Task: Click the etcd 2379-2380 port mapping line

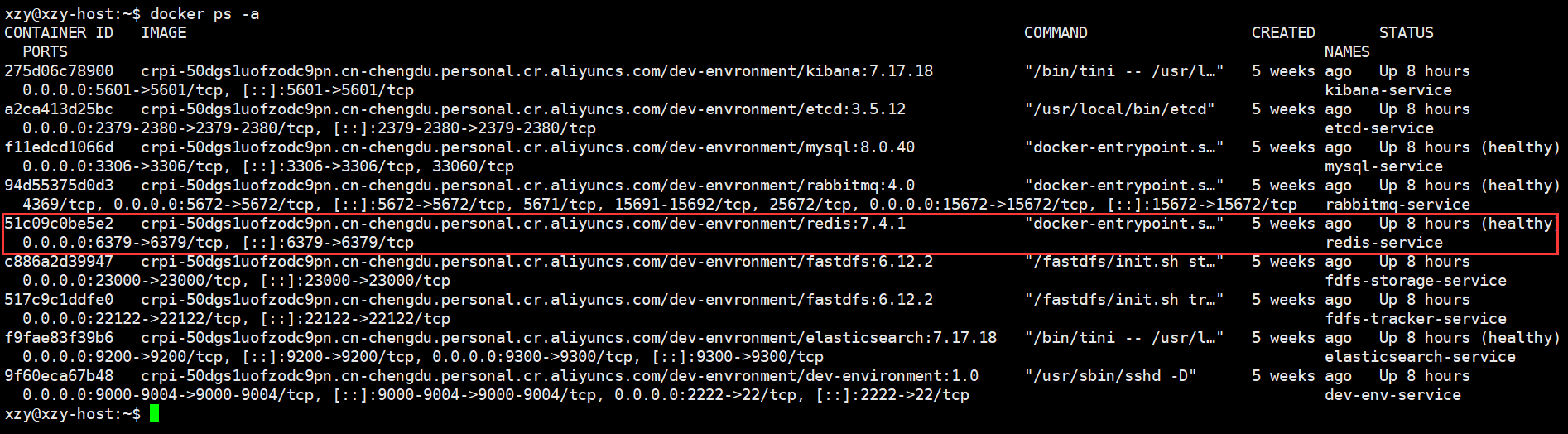Action: [x=309, y=128]
